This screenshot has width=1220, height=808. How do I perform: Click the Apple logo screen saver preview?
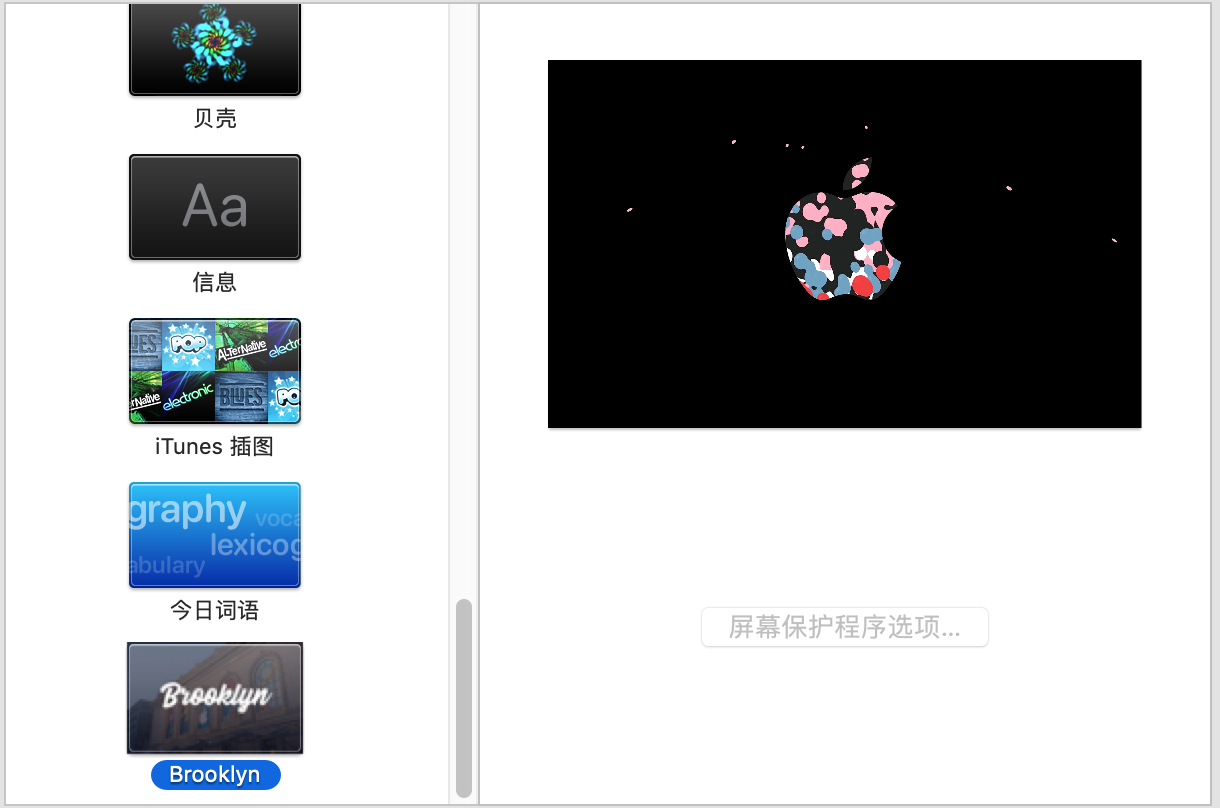pos(845,244)
